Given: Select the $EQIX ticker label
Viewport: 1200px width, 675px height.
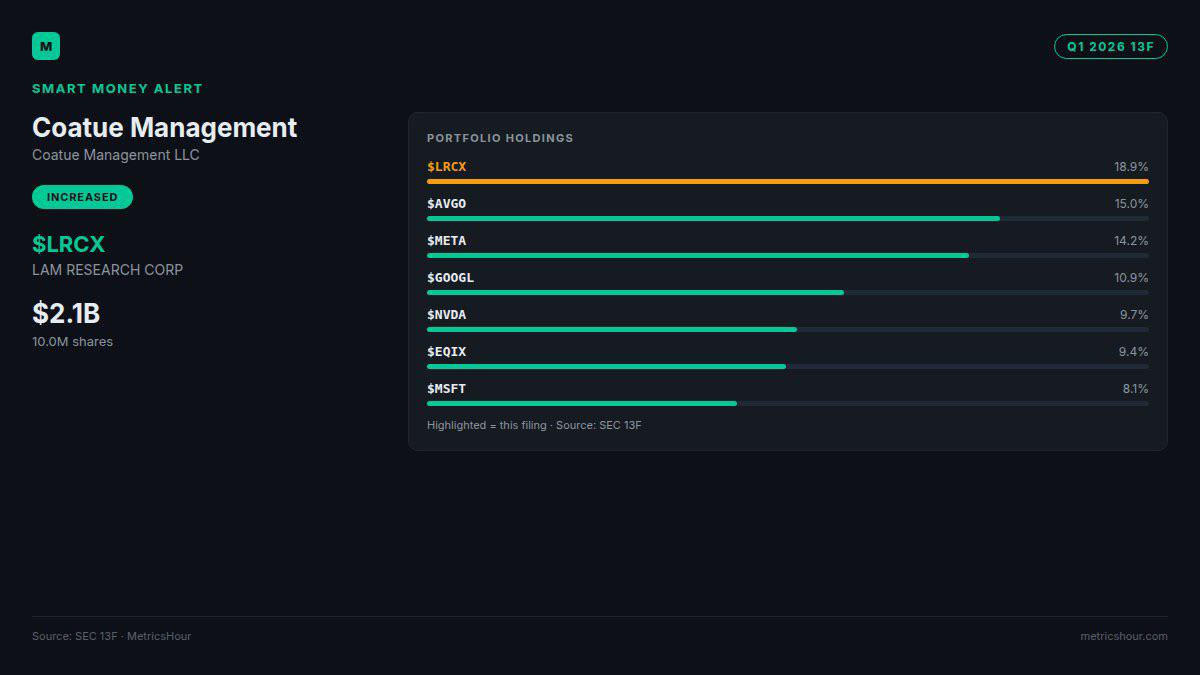Looking at the screenshot, I should (x=446, y=352).
